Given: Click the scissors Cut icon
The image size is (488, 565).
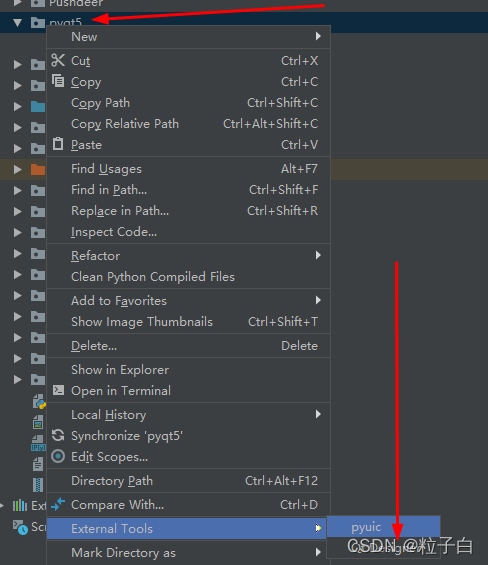Looking at the screenshot, I should pos(58,60).
